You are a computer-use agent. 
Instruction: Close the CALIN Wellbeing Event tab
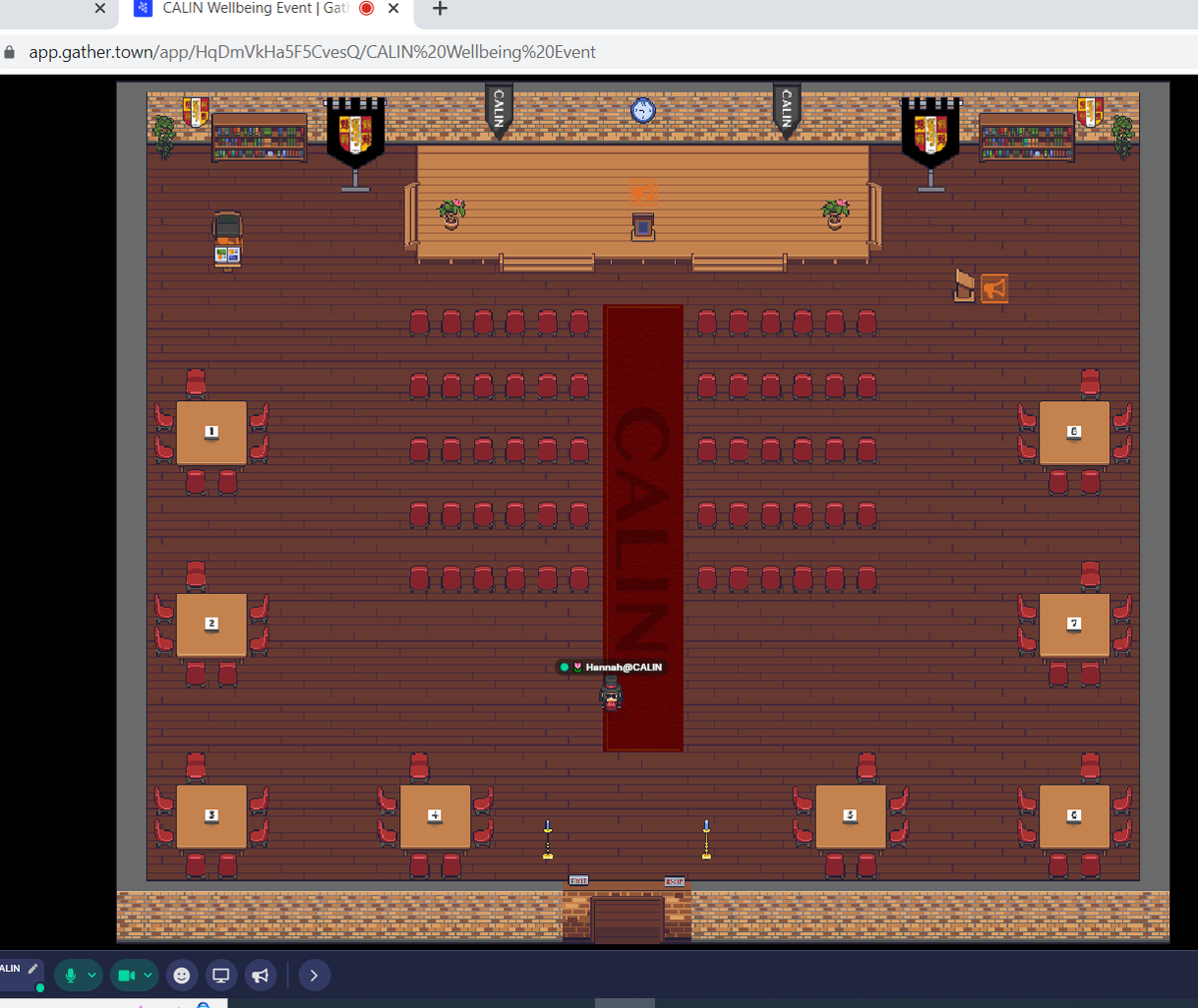pos(393,8)
